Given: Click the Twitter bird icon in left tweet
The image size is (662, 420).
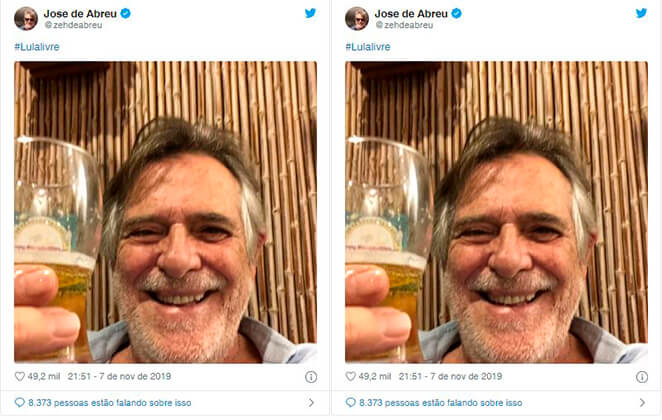Looking at the screenshot, I should click(310, 13).
